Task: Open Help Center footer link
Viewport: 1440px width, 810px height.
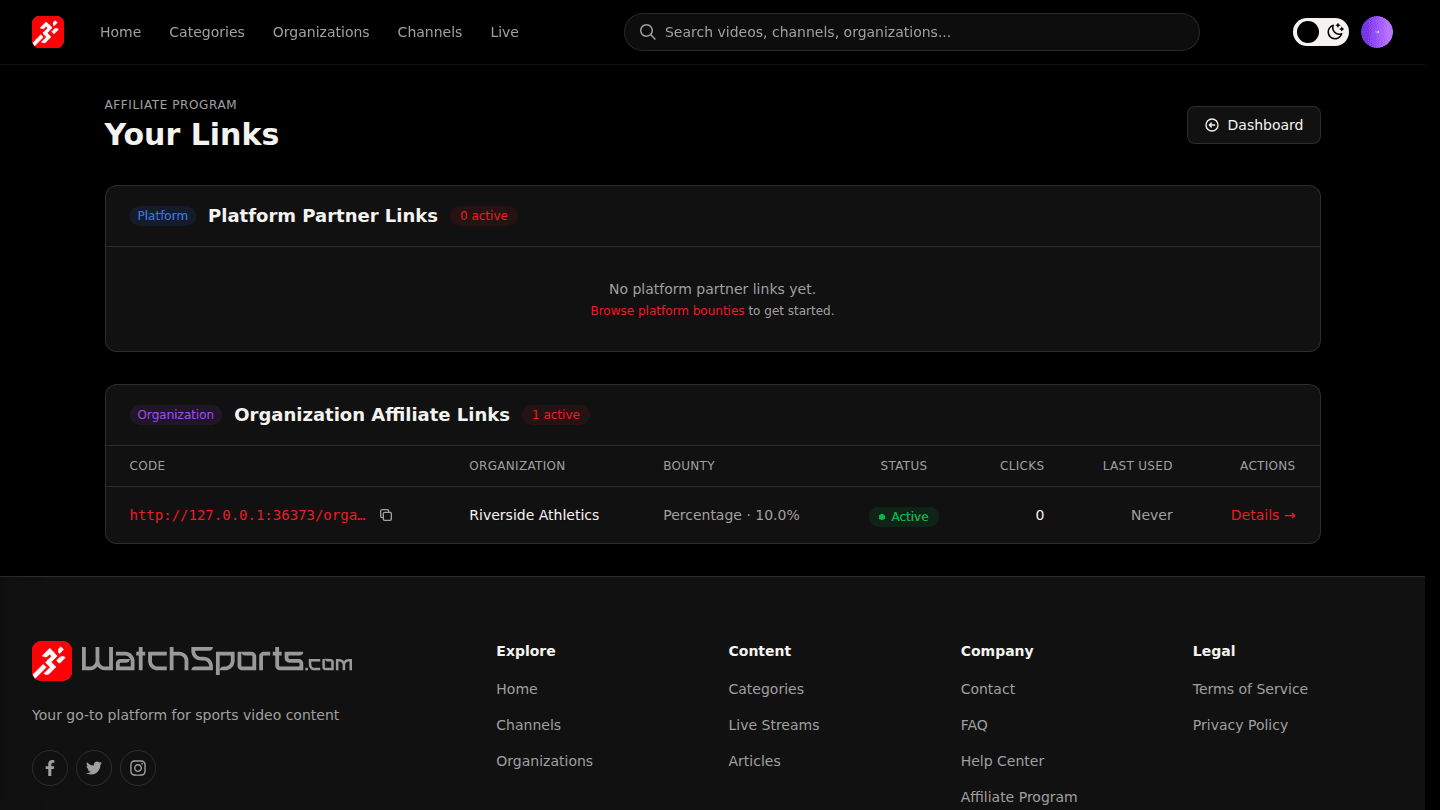Action: (x=1002, y=761)
